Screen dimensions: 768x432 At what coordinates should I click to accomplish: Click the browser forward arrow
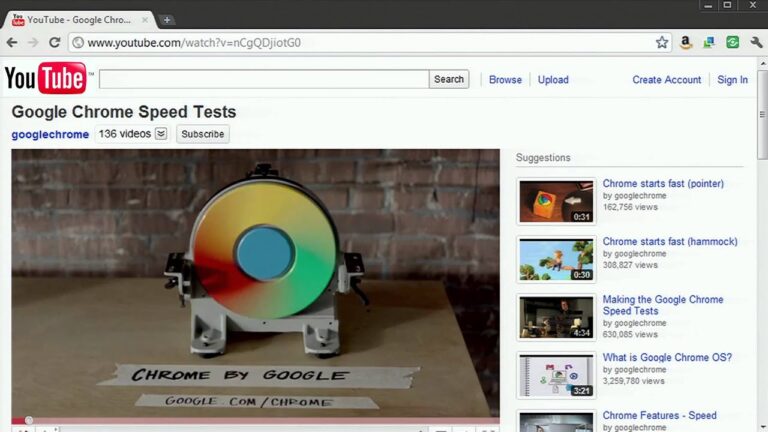click(33, 43)
